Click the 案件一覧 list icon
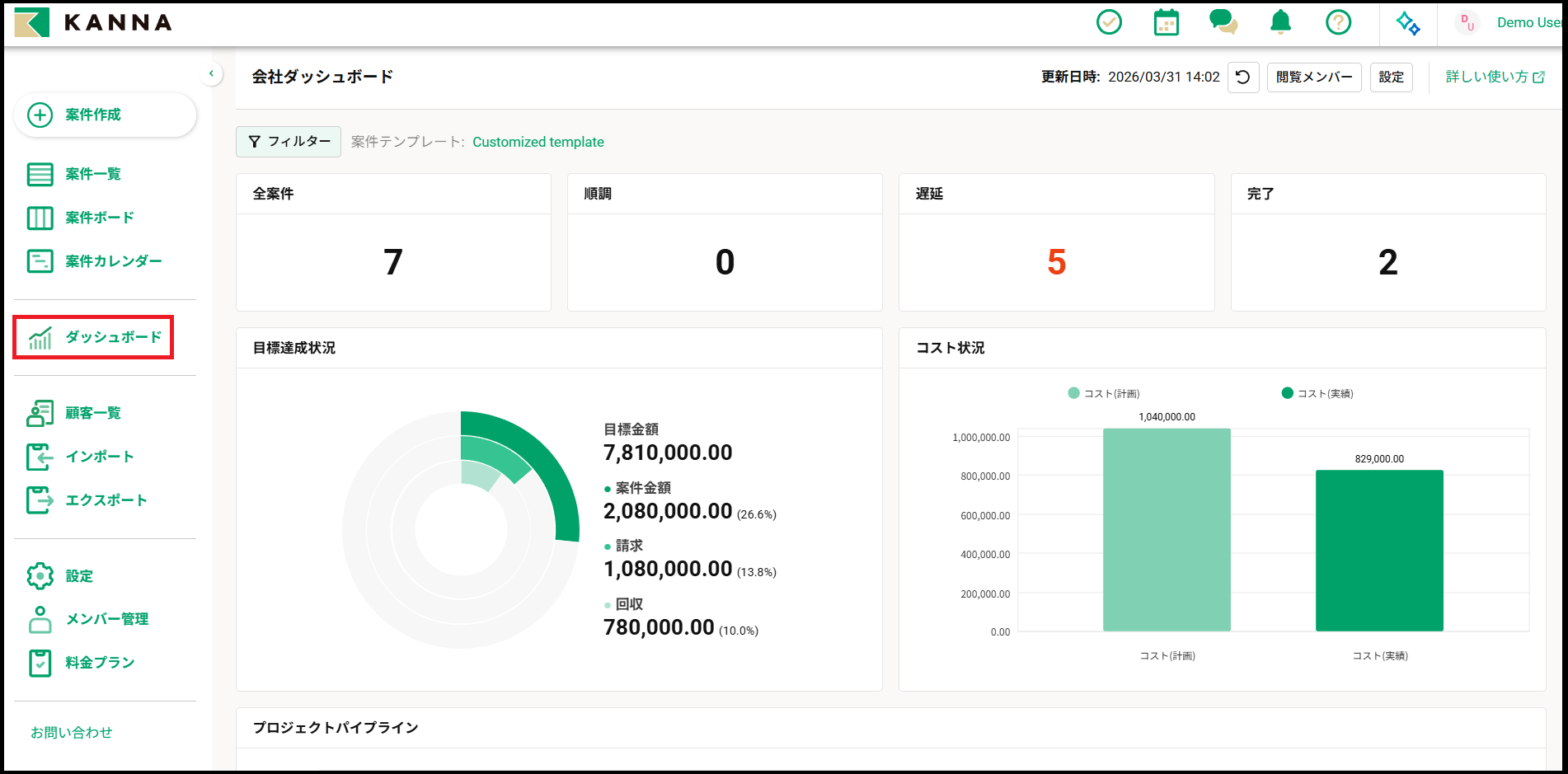1568x774 pixels. tap(40, 174)
